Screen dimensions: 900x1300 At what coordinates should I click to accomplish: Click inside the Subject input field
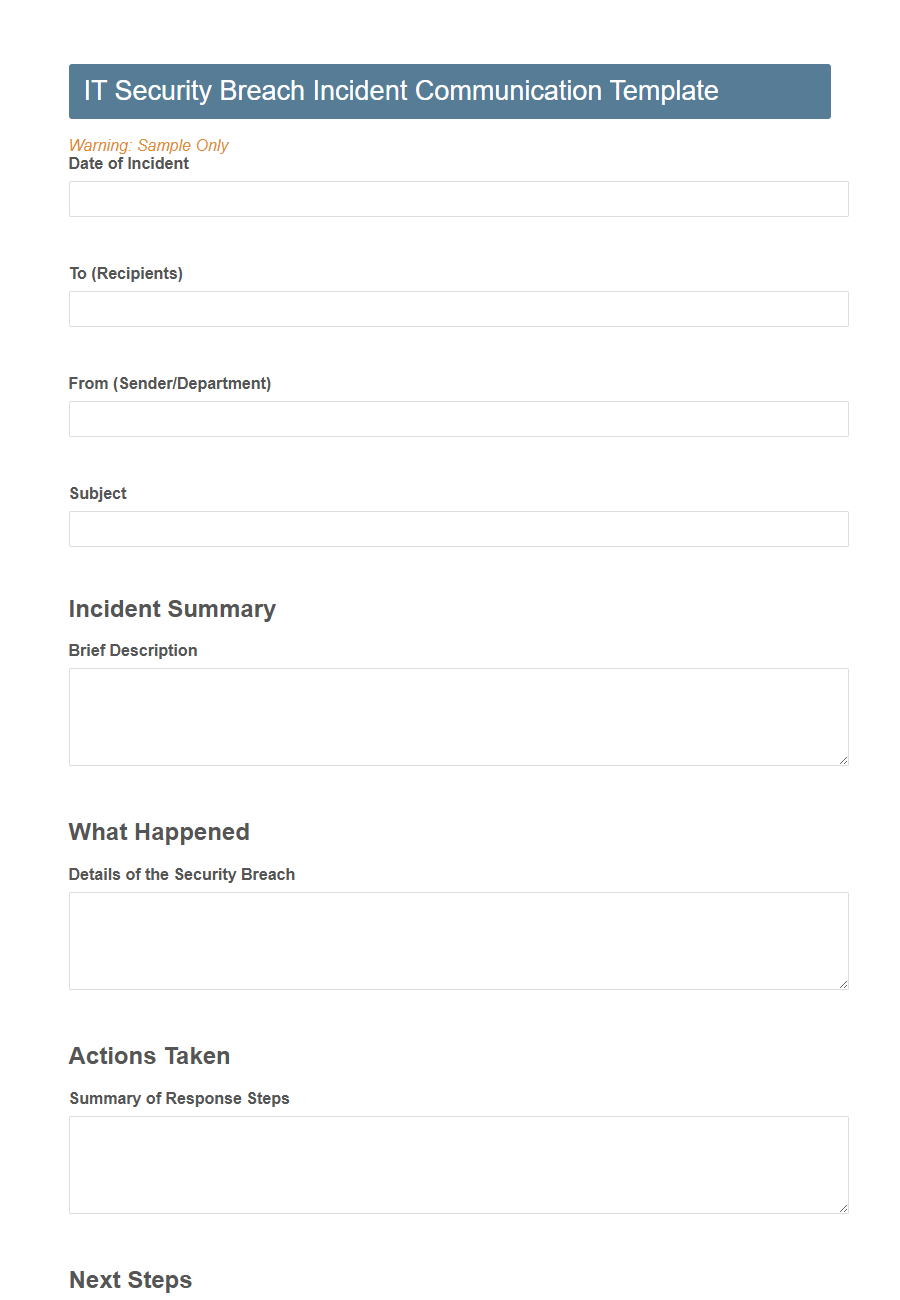[458, 529]
